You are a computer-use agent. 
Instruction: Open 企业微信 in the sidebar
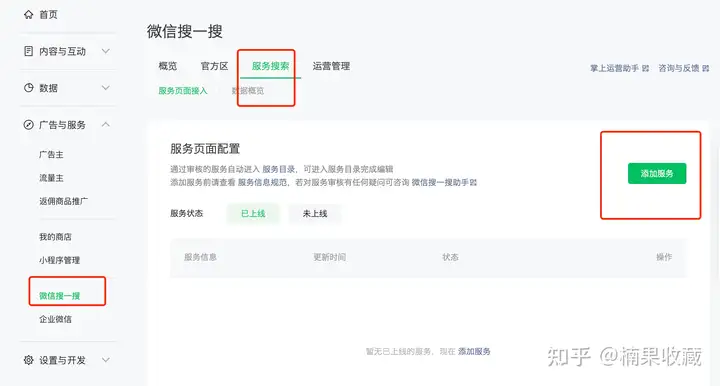[55, 319]
